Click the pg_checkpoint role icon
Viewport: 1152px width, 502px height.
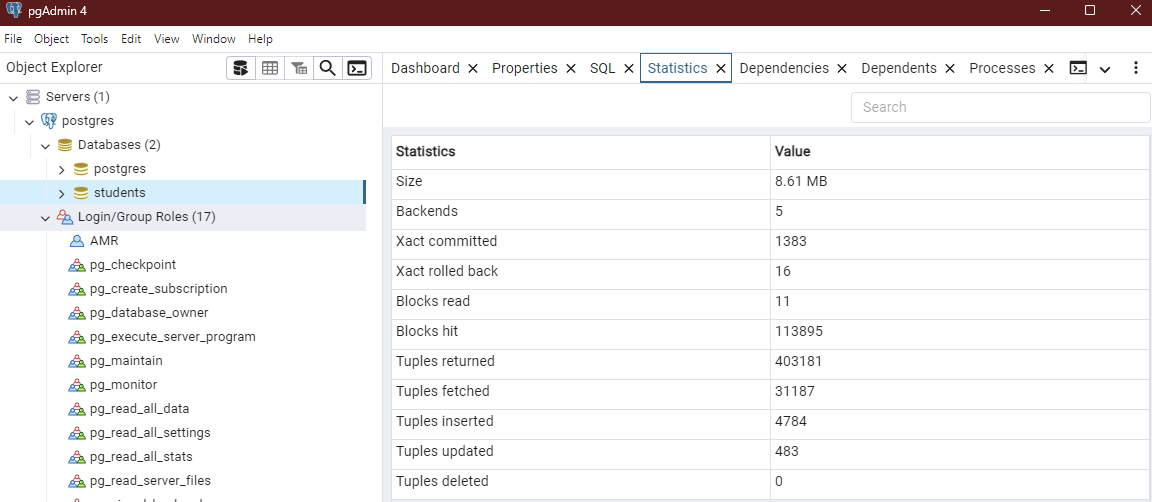[77, 265]
